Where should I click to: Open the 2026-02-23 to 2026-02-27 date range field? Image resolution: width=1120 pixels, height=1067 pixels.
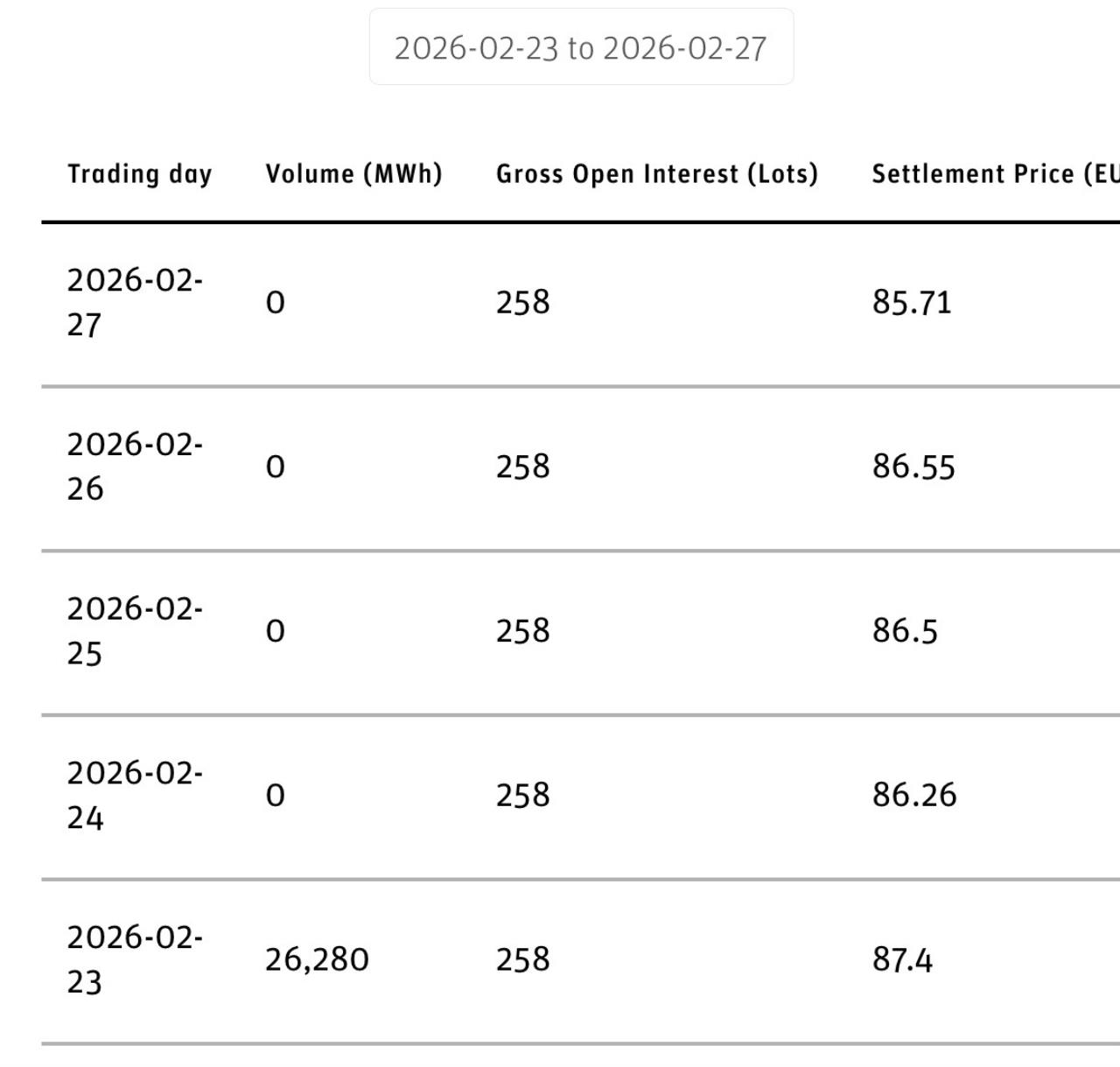coord(581,48)
